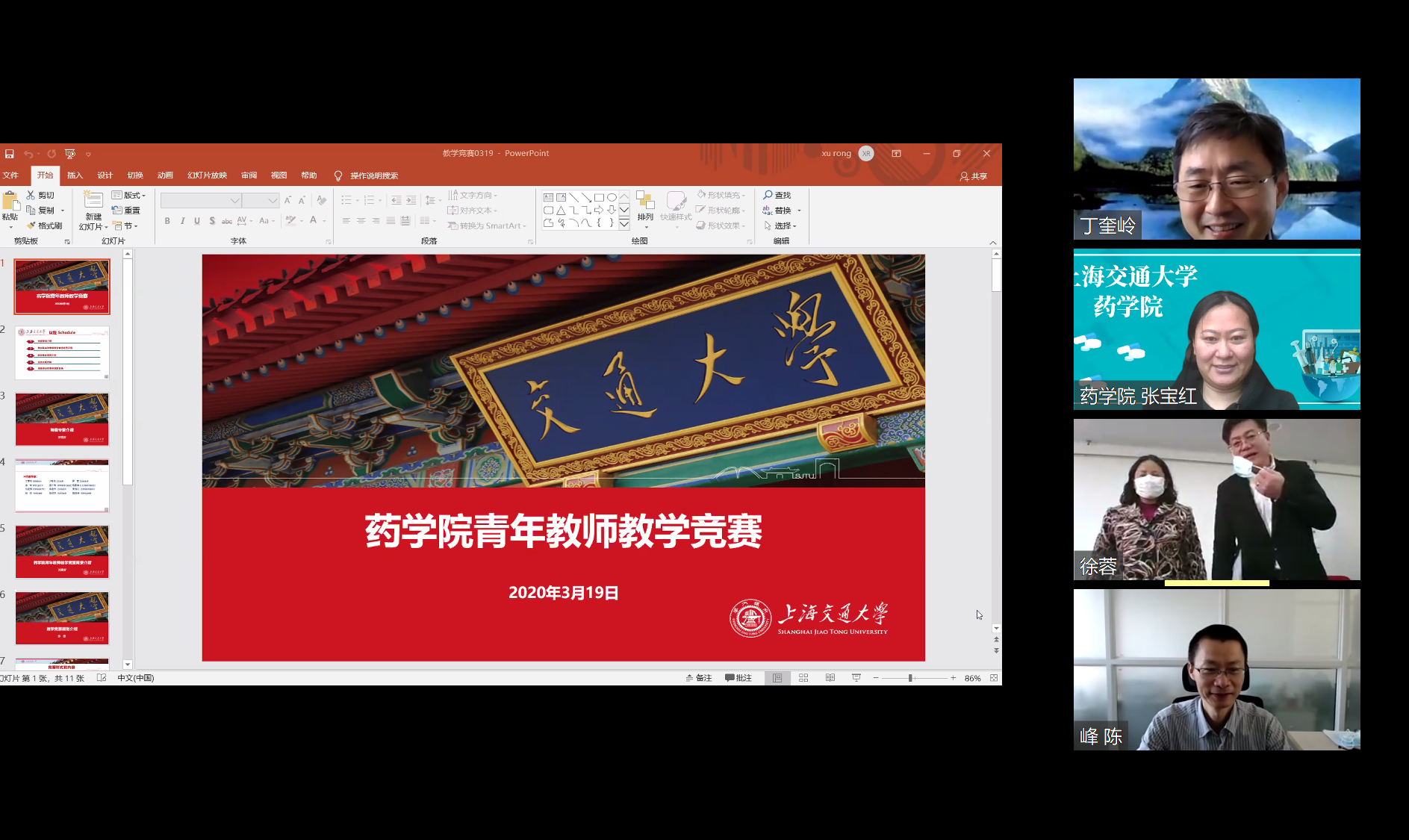Select the oval shape in shapes gallery
The image size is (1409, 840).
pyautogui.click(x=612, y=198)
